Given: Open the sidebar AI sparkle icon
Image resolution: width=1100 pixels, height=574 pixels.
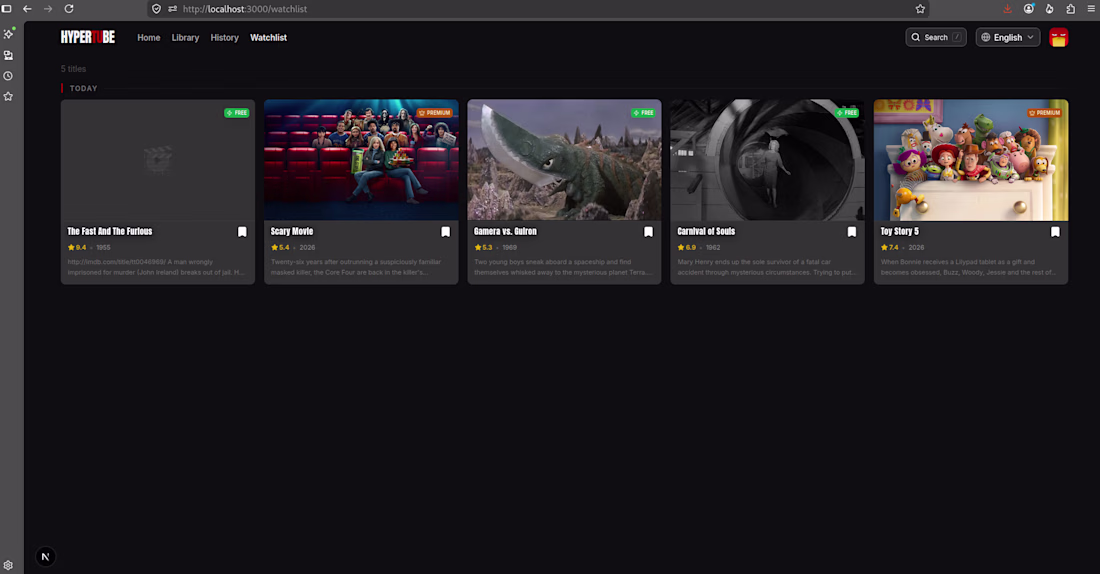Looking at the screenshot, I should pos(8,34).
